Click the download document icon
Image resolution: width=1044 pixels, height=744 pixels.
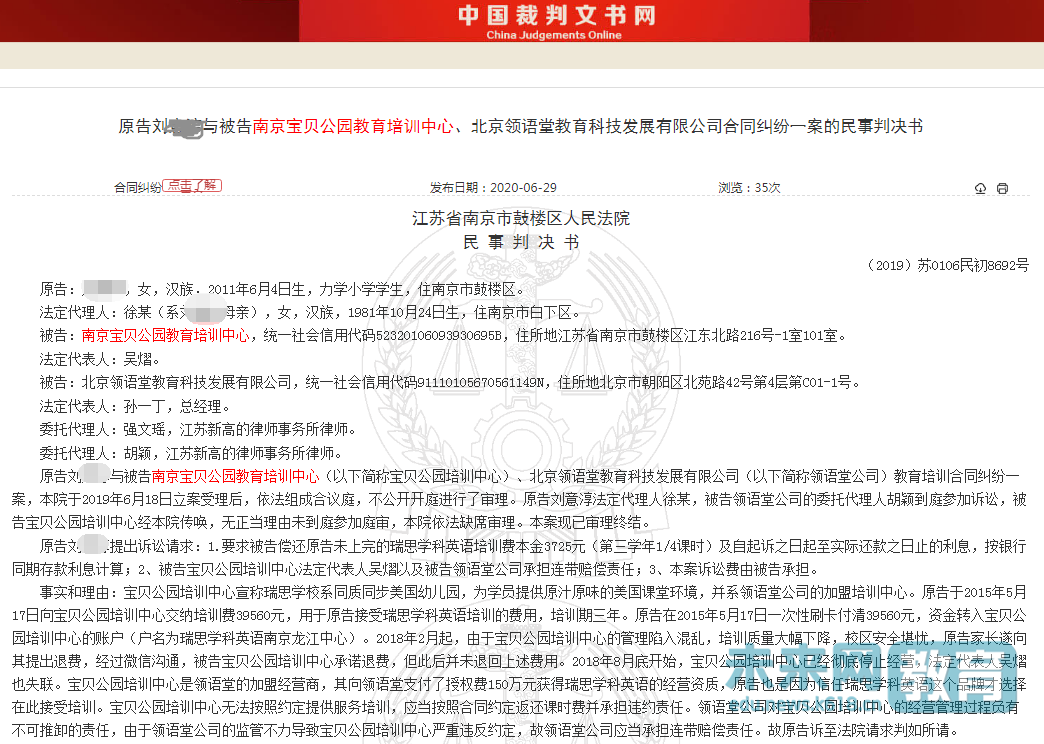coord(980,188)
